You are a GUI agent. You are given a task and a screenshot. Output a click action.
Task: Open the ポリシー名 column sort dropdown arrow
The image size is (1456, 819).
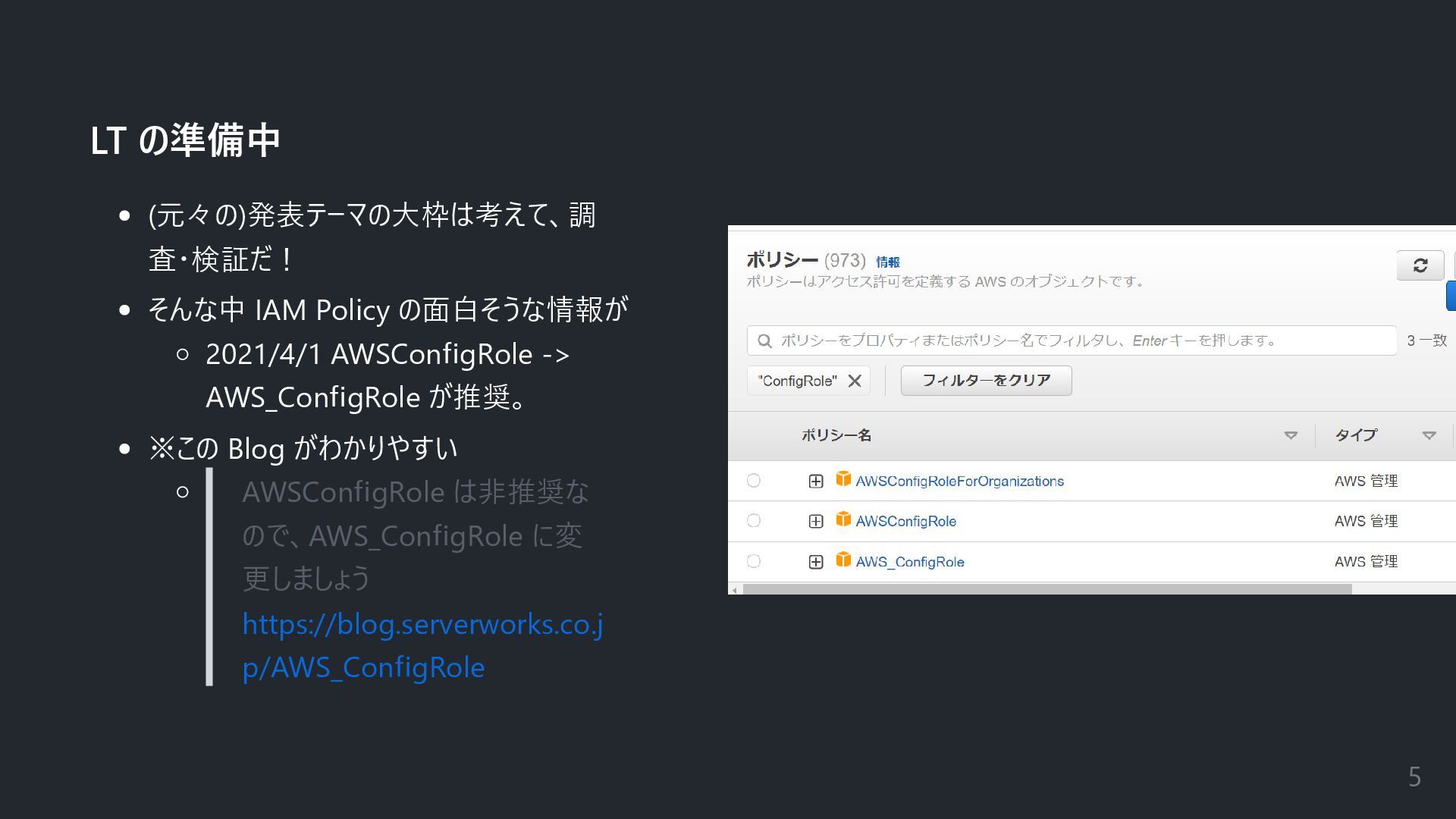tap(1290, 435)
